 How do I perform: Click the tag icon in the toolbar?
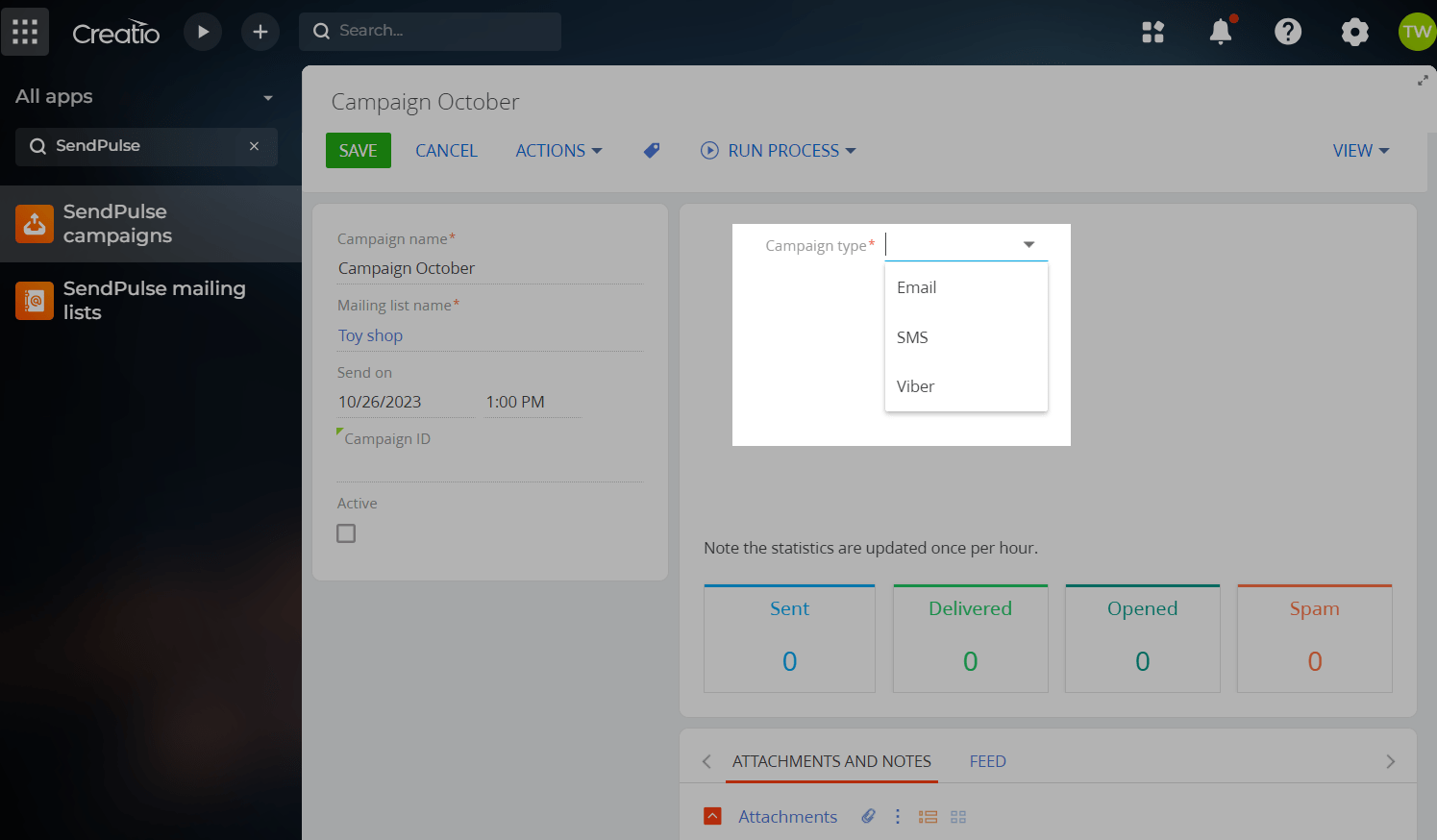click(x=652, y=151)
